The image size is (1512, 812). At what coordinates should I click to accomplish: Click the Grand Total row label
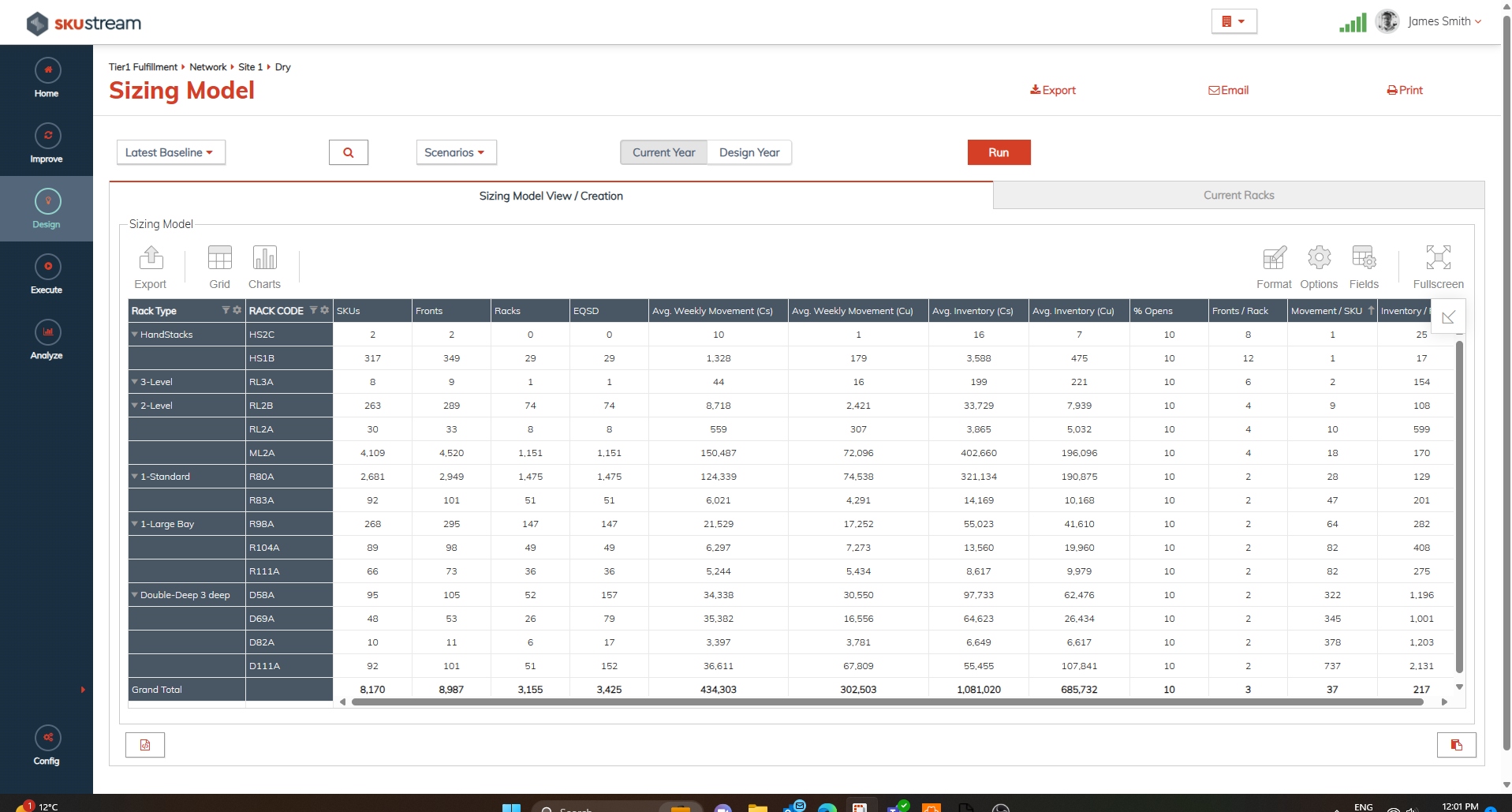[x=157, y=690]
